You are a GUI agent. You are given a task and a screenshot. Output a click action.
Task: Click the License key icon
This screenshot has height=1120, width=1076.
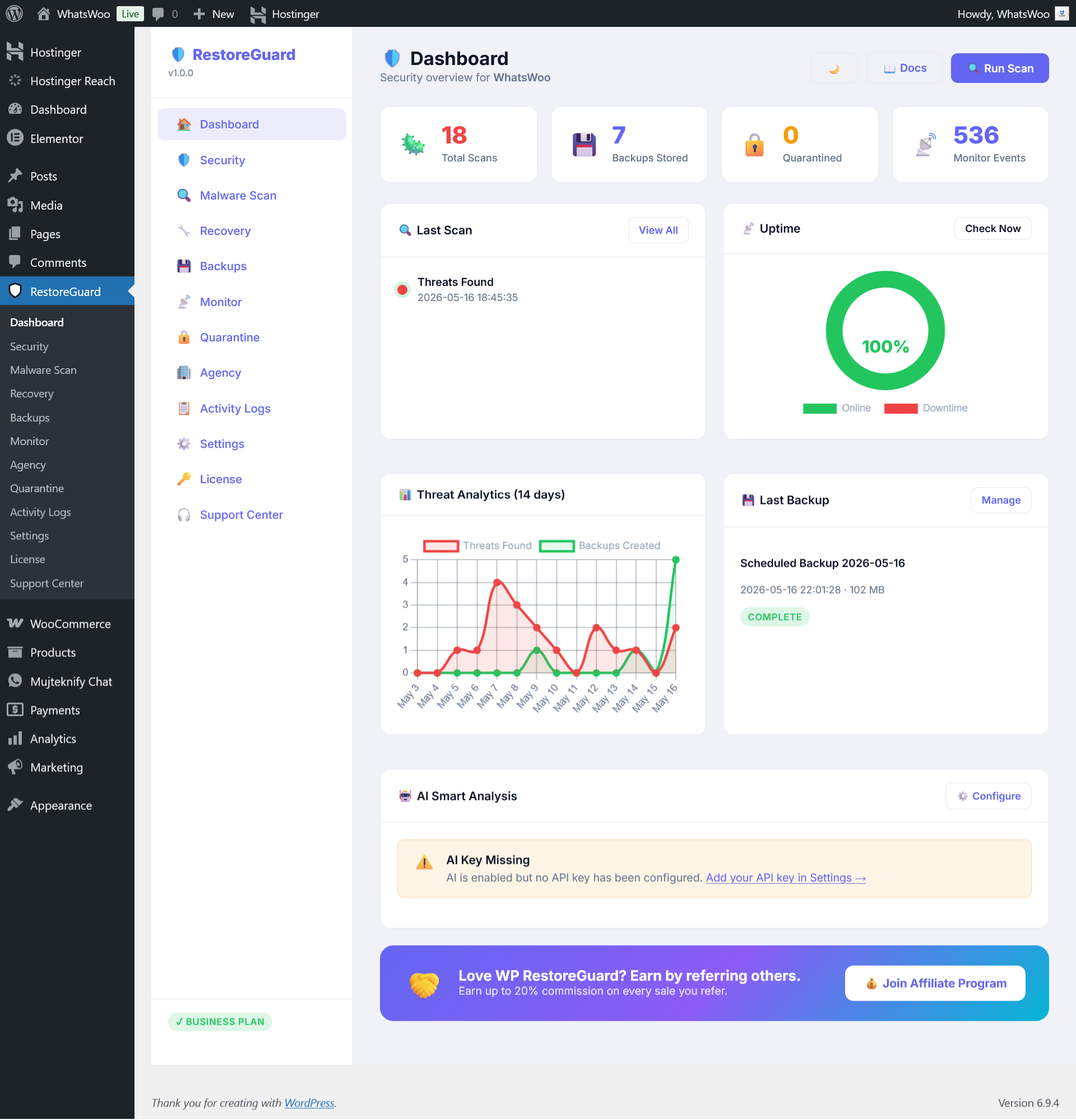(x=183, y=479)
